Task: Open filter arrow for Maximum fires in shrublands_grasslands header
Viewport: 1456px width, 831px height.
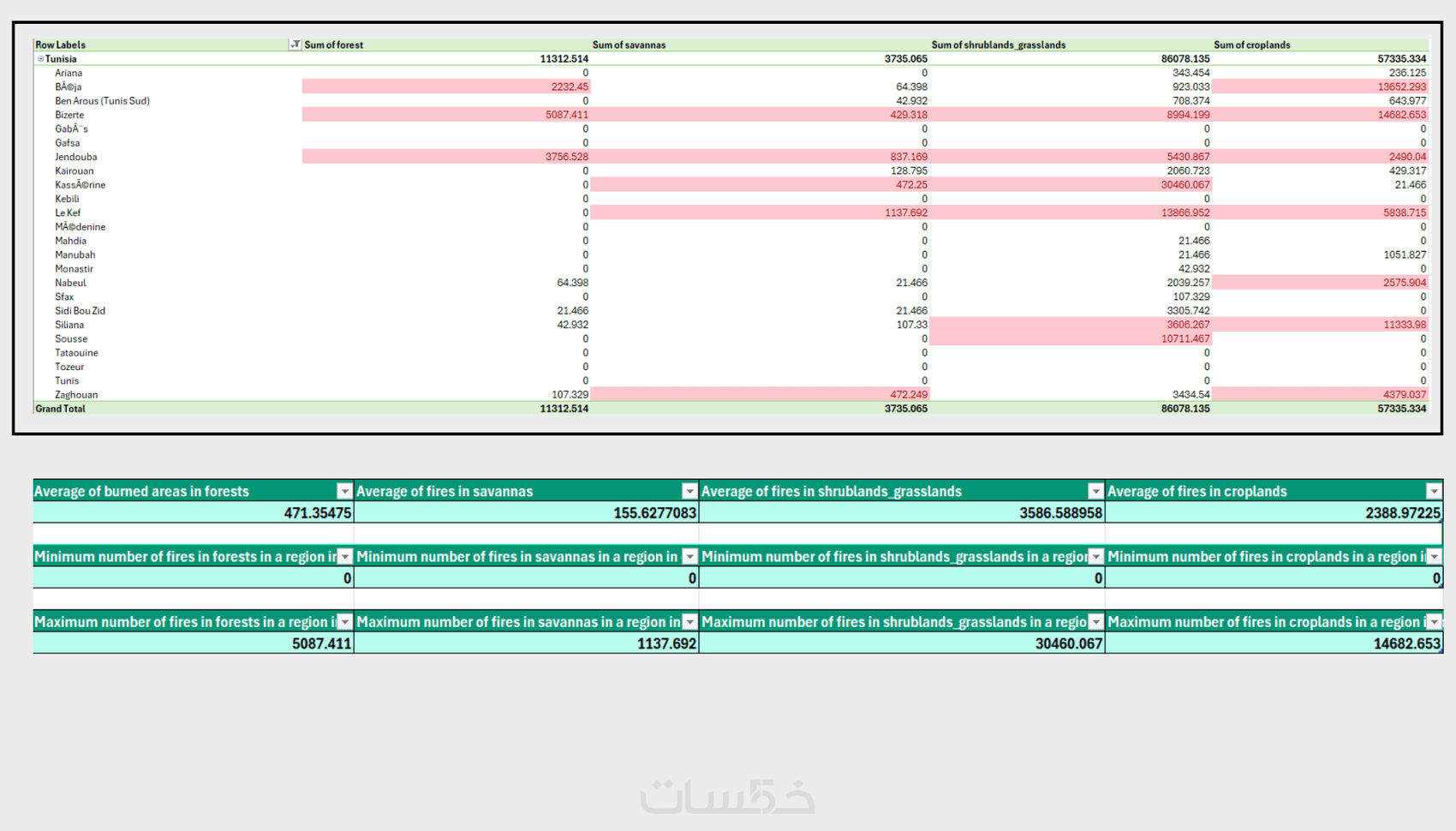Action: 1095,622
